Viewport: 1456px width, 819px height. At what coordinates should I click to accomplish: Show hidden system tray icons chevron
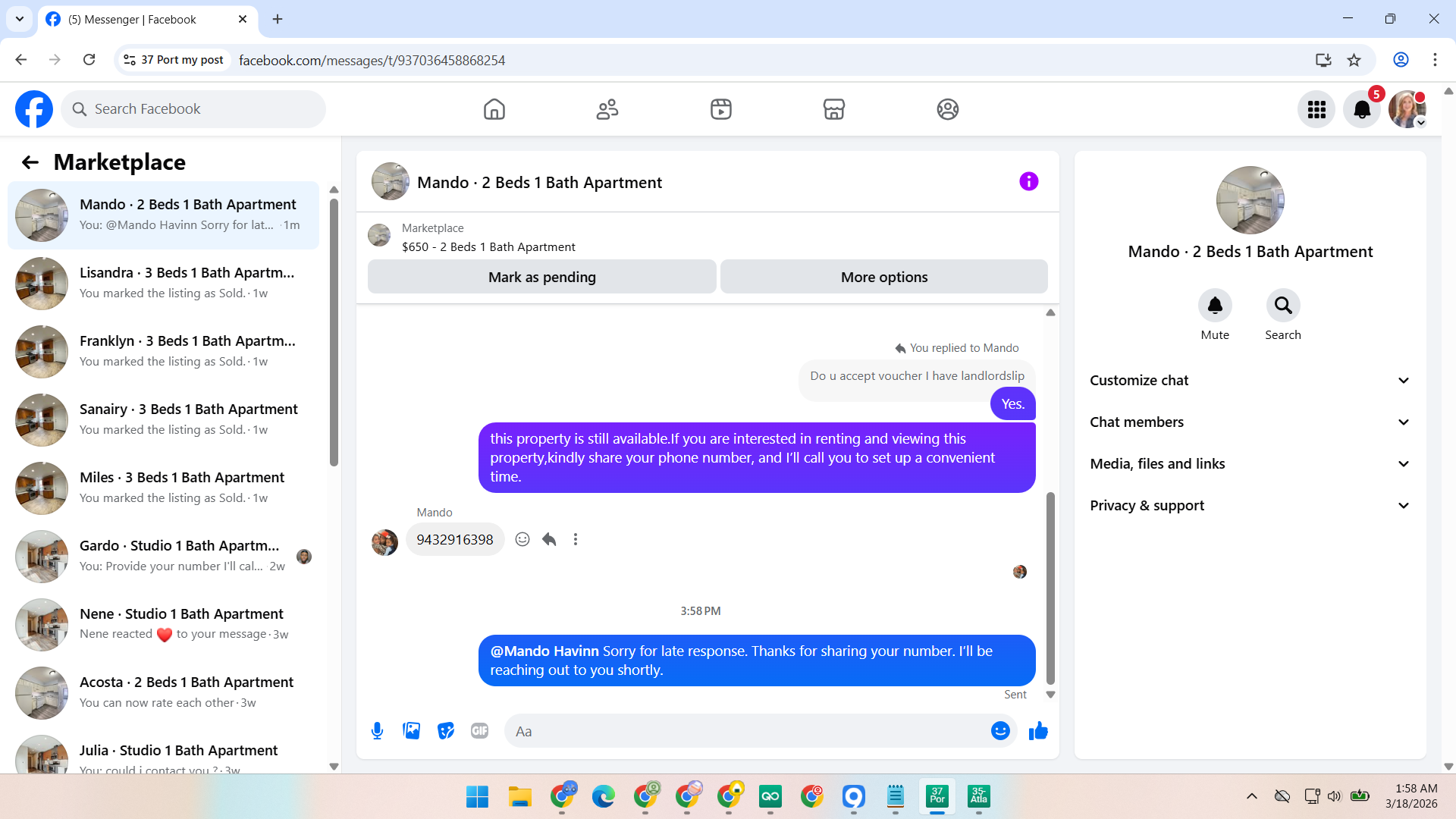(1252, 796)
